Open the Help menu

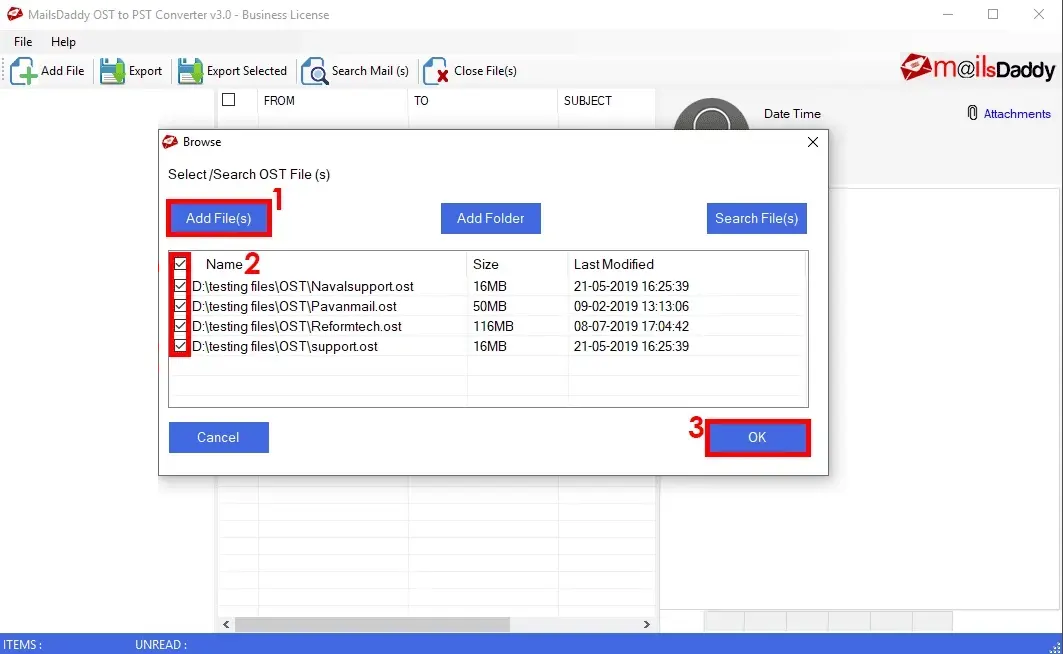click(63, 41)
